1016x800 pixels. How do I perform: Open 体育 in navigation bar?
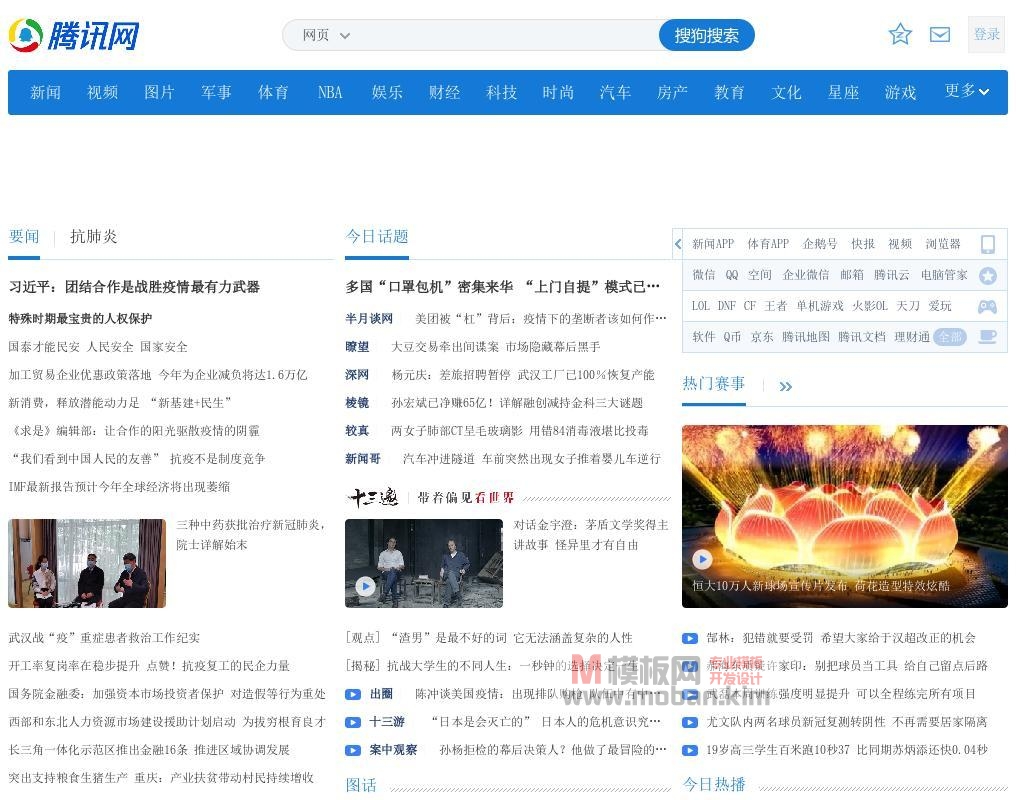coord(273,93)
